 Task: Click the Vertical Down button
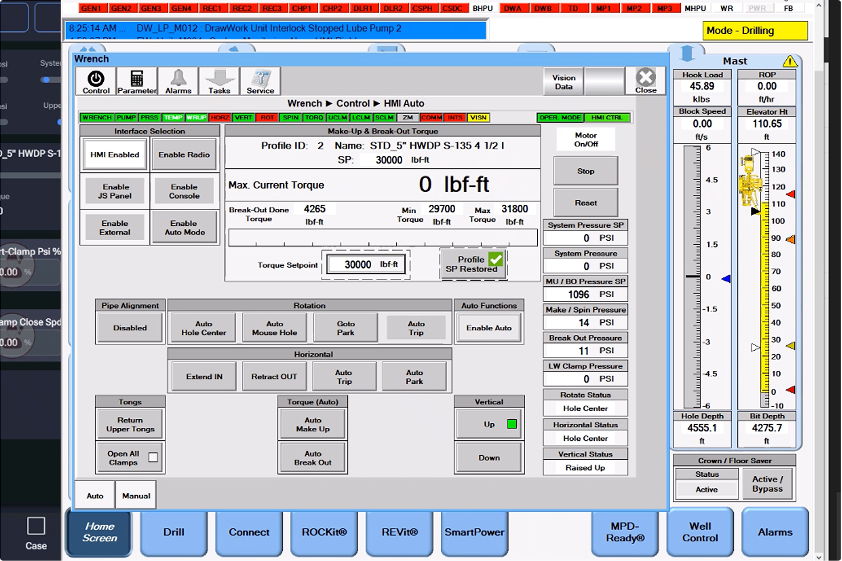[489, 457]
